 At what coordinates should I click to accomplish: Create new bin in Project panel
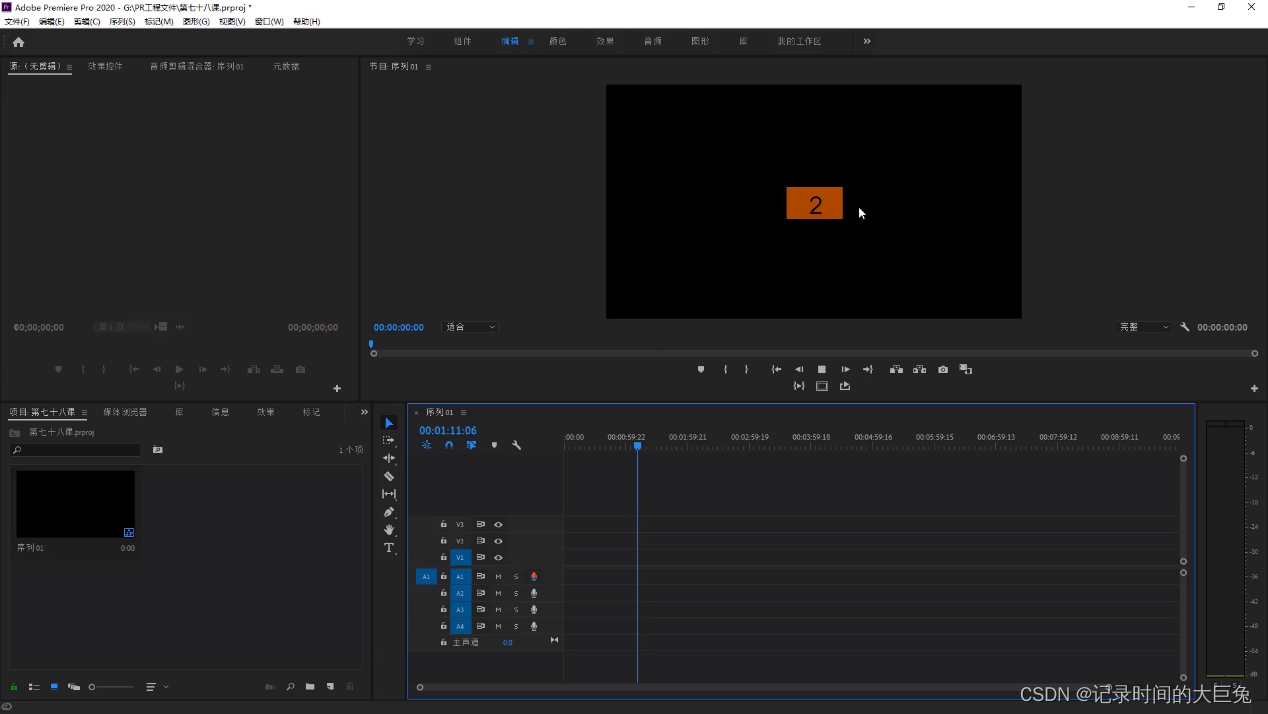310,687
